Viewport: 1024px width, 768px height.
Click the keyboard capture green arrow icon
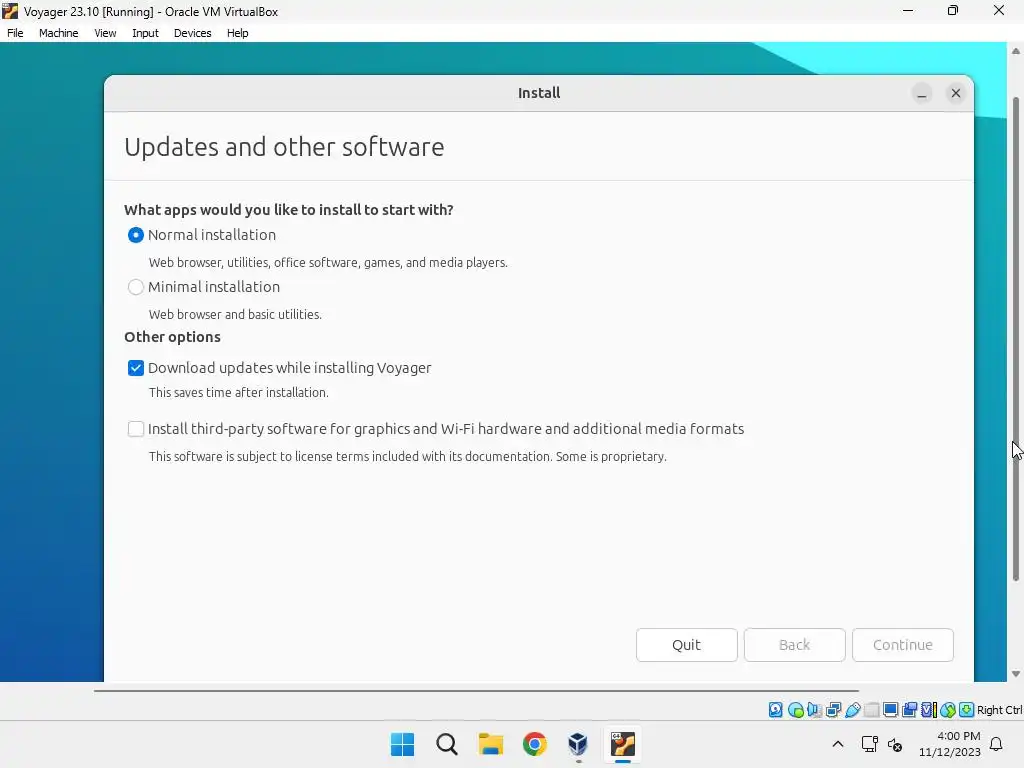coord(967,710)
